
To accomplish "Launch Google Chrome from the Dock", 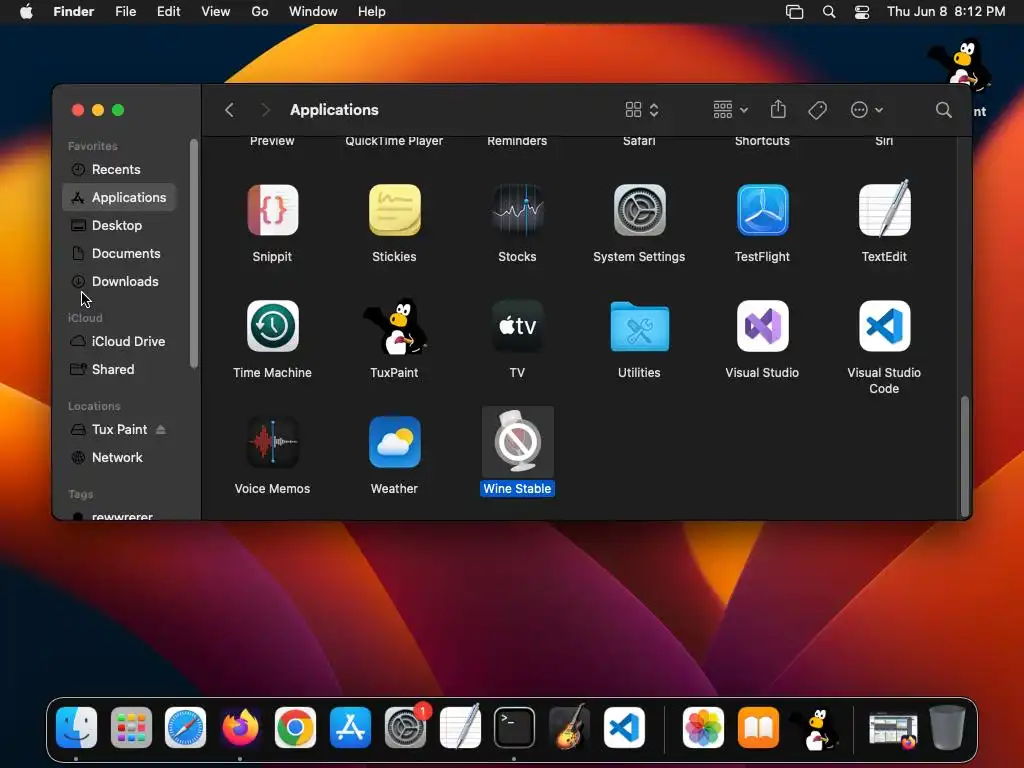I will pos(295,728).
